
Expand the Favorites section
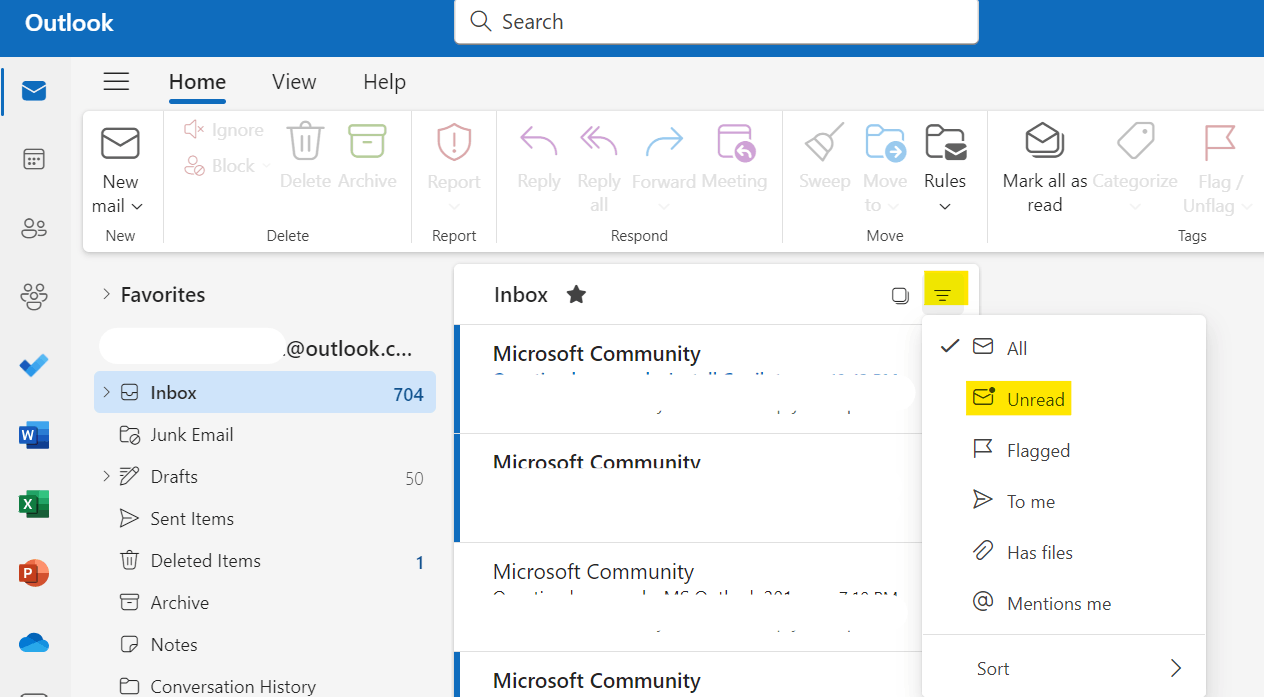click(x=107, y=294)
